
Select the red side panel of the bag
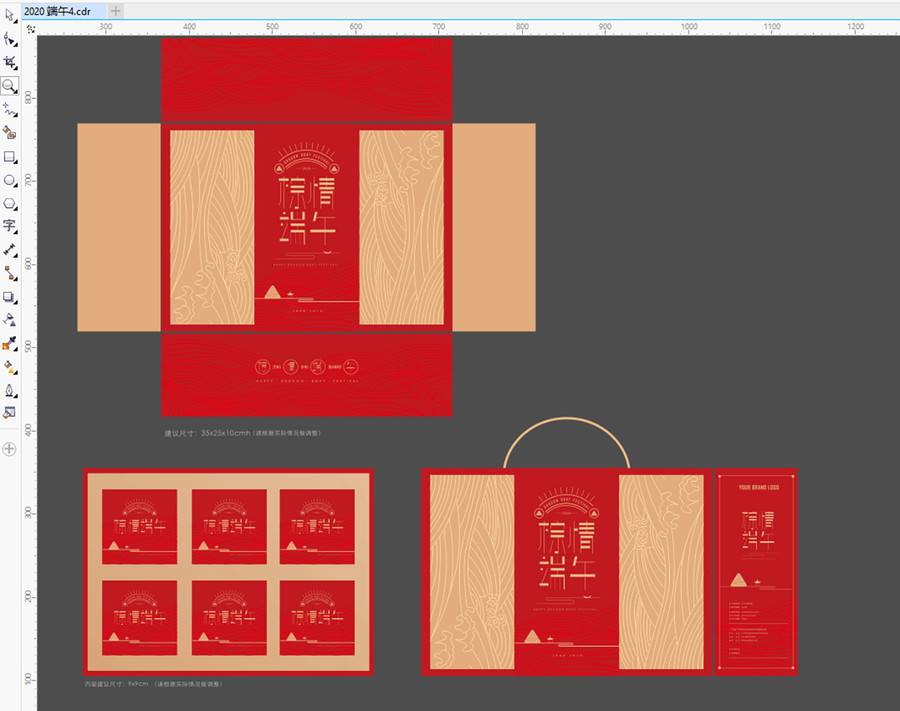(756, 572)
